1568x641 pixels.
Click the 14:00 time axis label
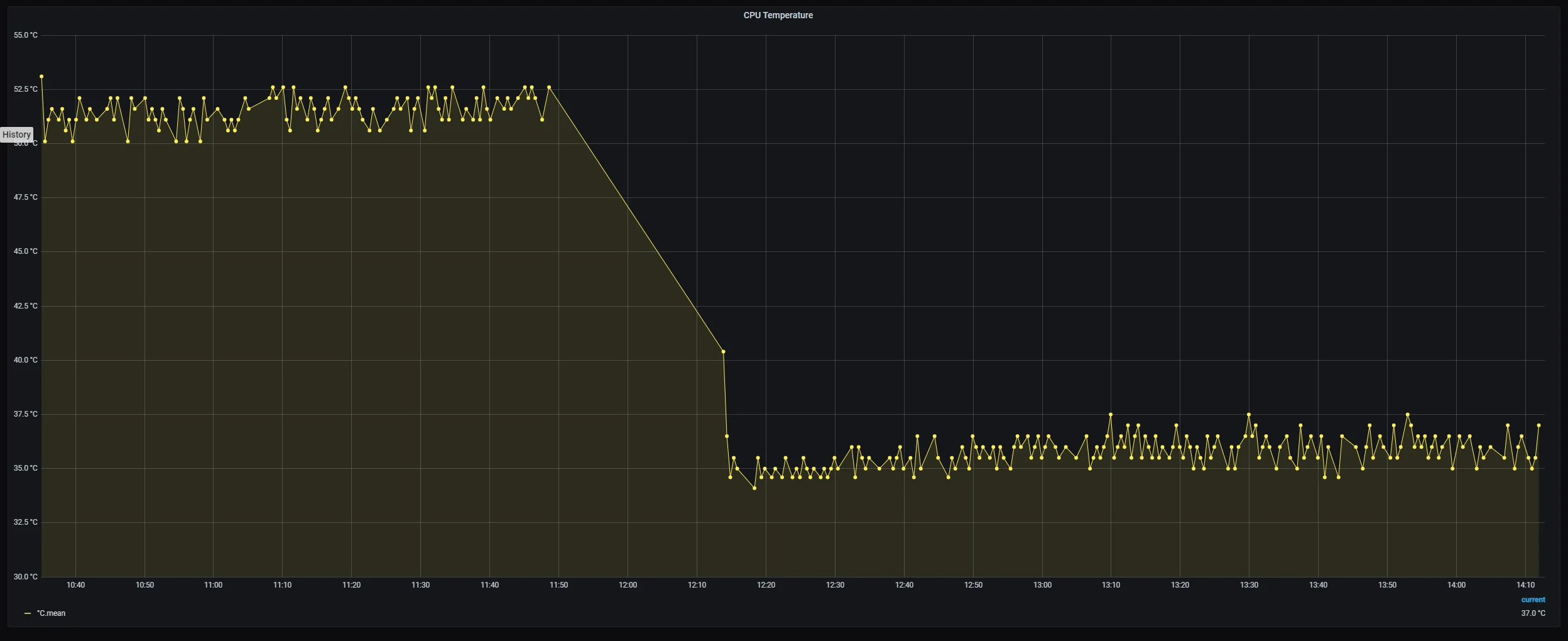(1457, 585)
